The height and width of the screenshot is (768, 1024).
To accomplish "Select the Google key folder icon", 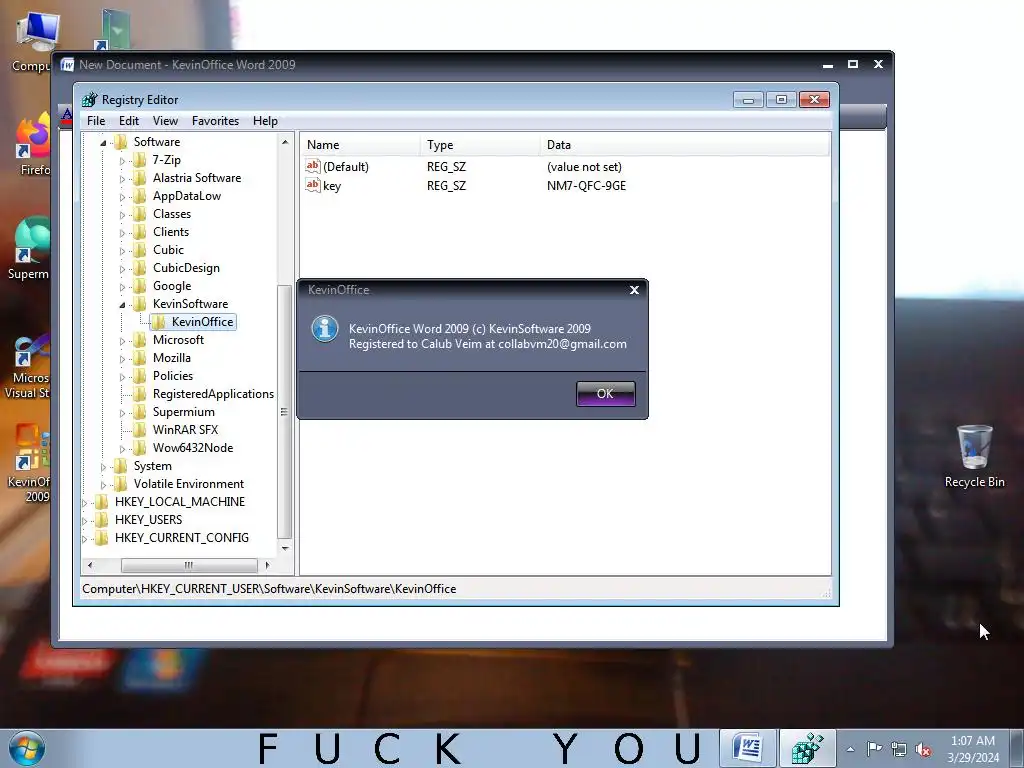I will (x=140, y=286).
